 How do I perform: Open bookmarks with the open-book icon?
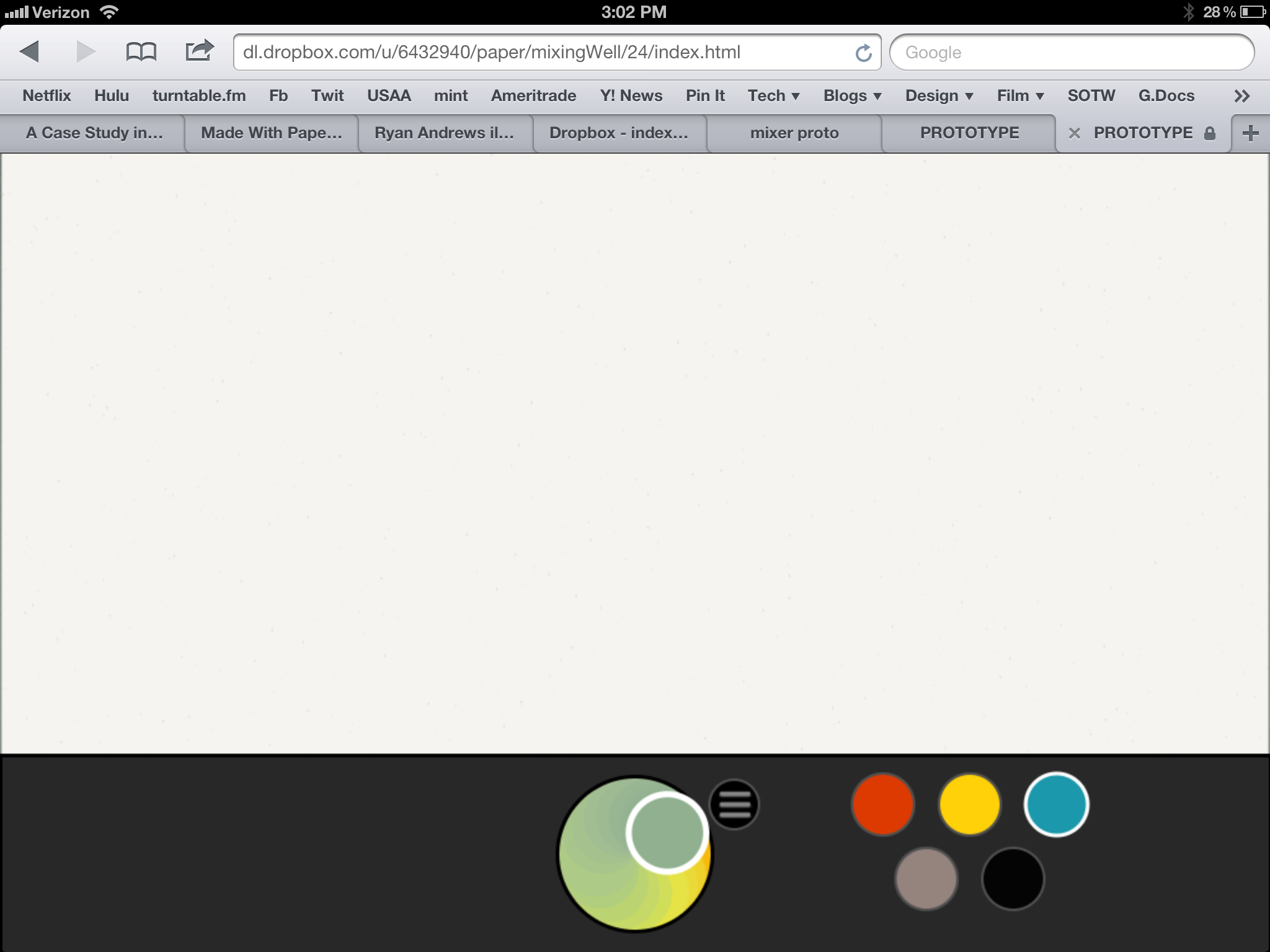(x=141, y=52)
